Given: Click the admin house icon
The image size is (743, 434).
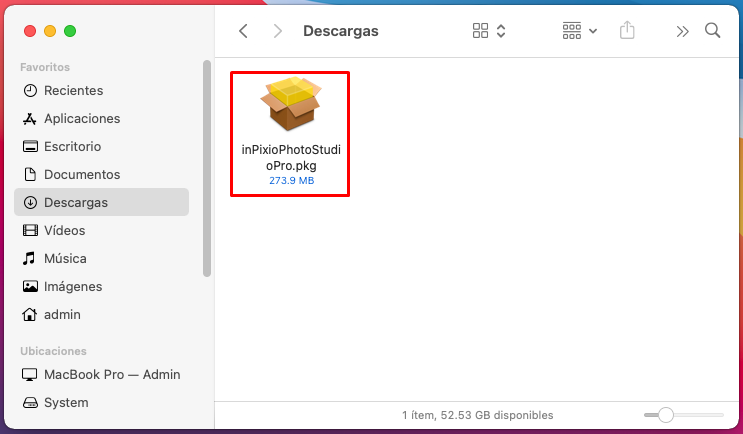Looking at the screenshot, I should coord(30,314).
